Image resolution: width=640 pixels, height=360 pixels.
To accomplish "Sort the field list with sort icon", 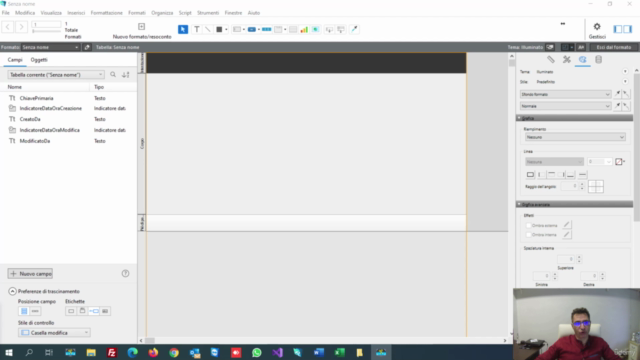I will pos(126,75).
